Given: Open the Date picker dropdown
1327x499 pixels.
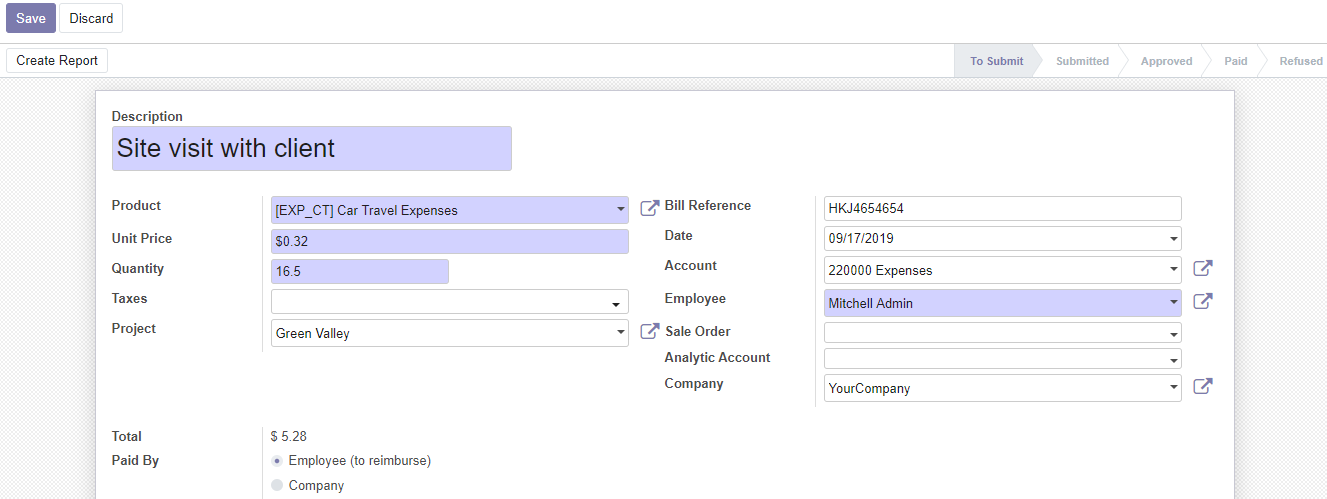Looking at the screenshot, I should tap(1172, 240).
